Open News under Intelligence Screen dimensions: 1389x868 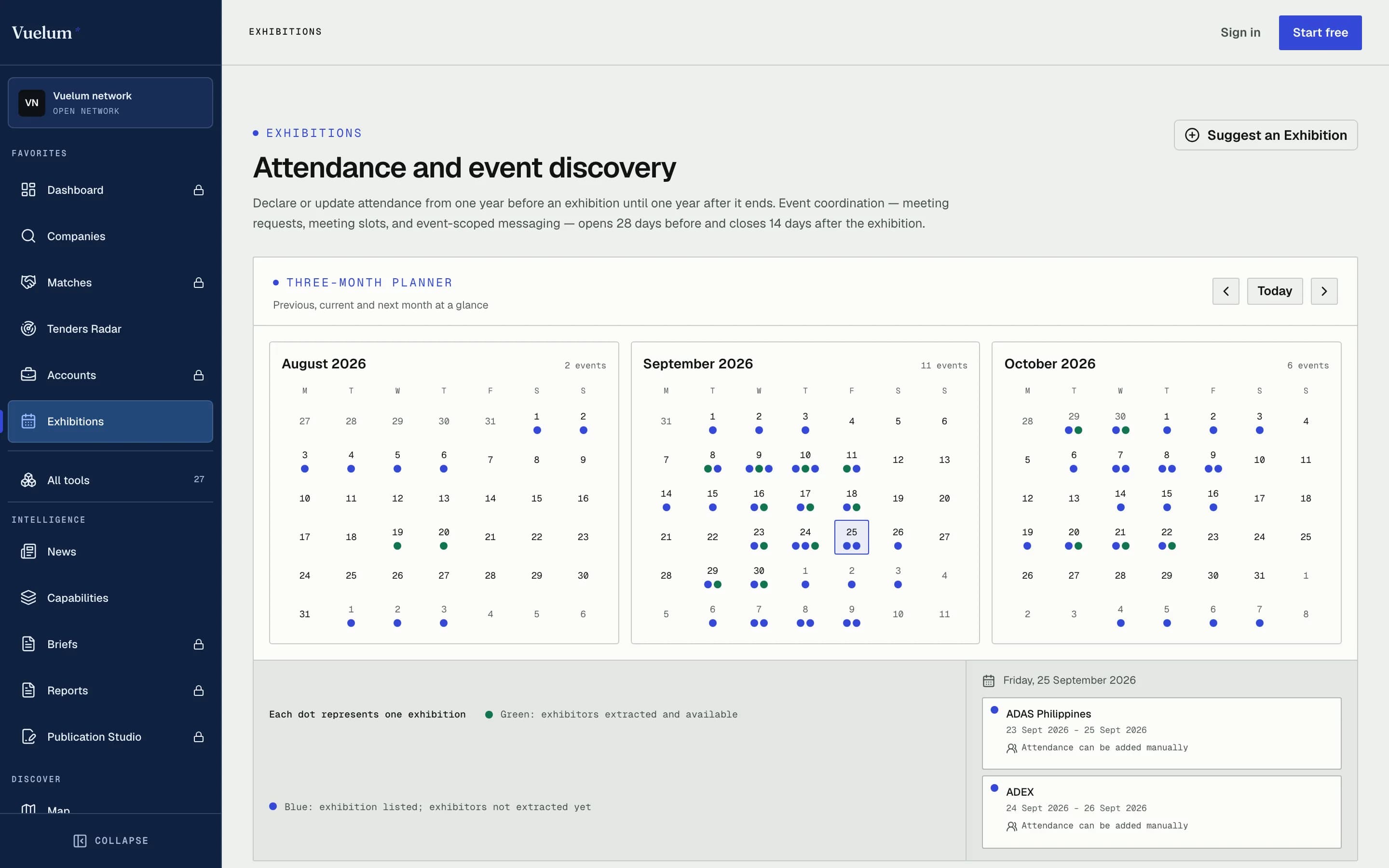[110, 552]
